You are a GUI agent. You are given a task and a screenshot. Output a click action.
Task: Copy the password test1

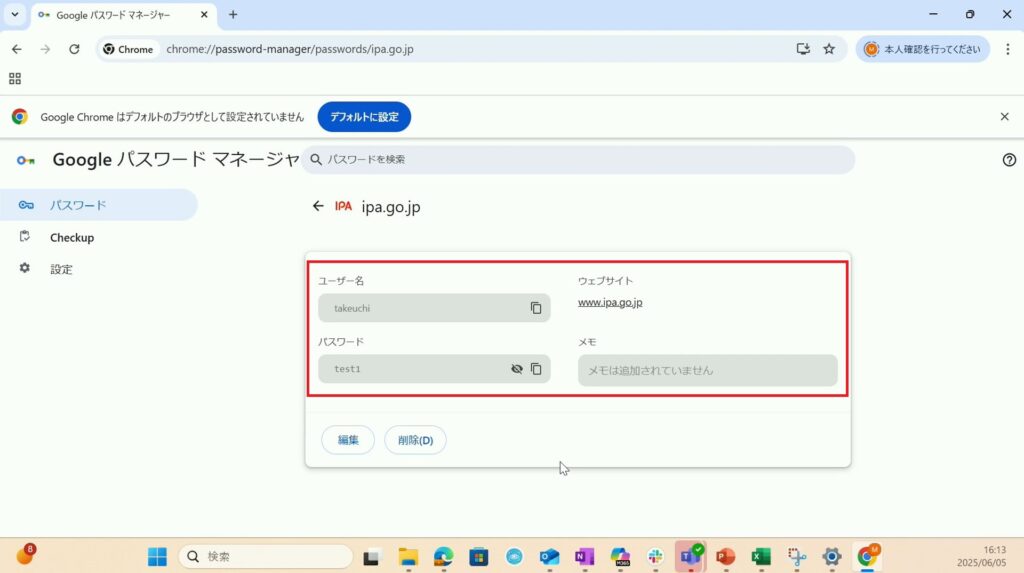[536, 369]
